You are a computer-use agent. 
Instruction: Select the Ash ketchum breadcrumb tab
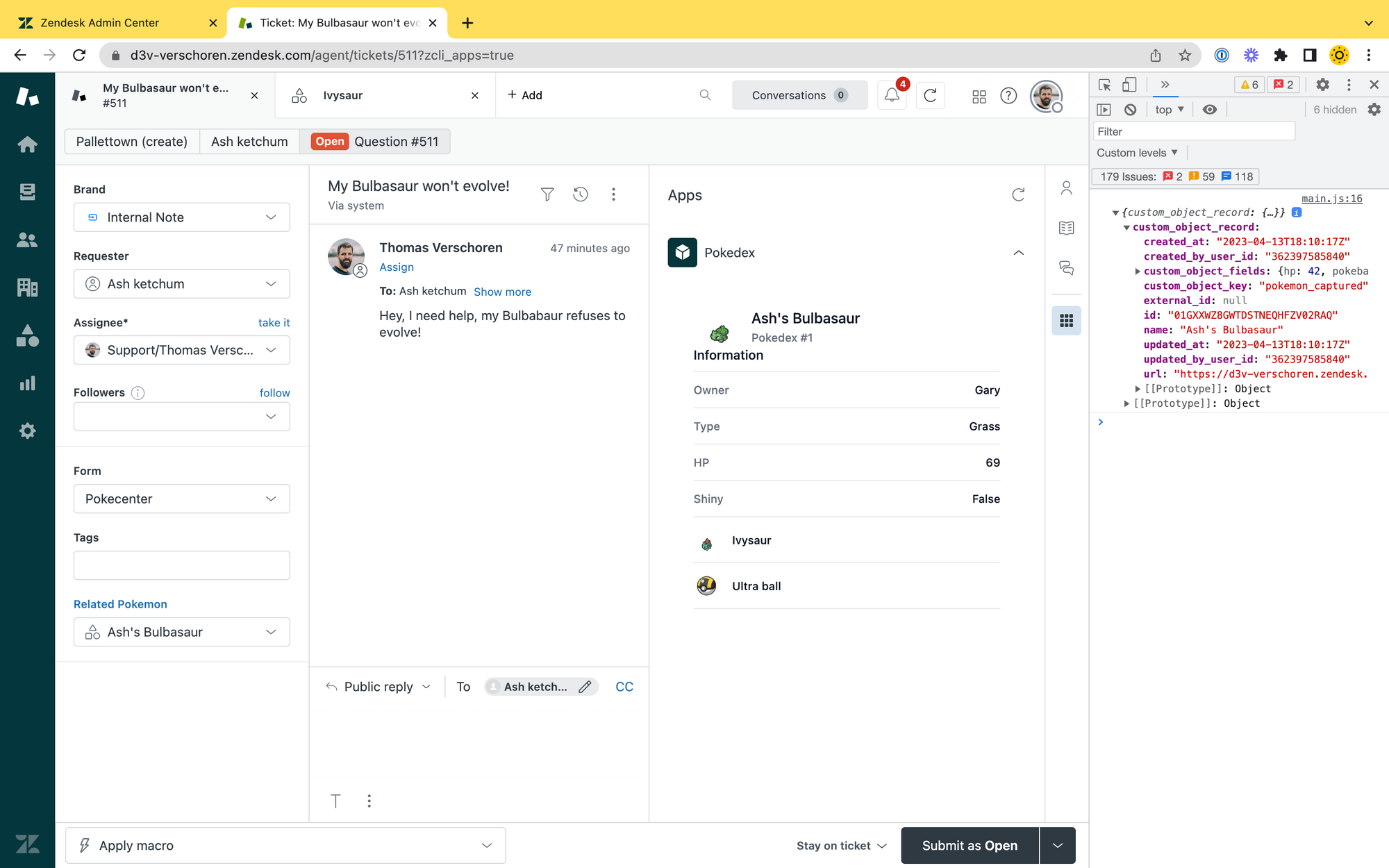[x=249, y=142]
